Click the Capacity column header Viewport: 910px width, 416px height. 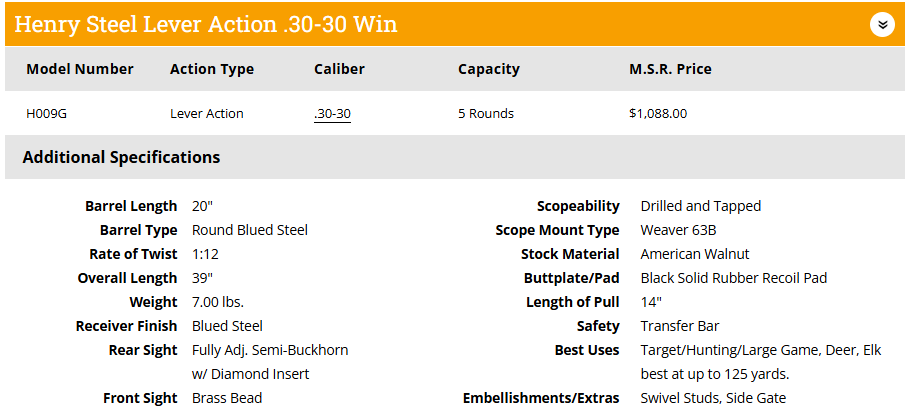click(x=489, y=69)
